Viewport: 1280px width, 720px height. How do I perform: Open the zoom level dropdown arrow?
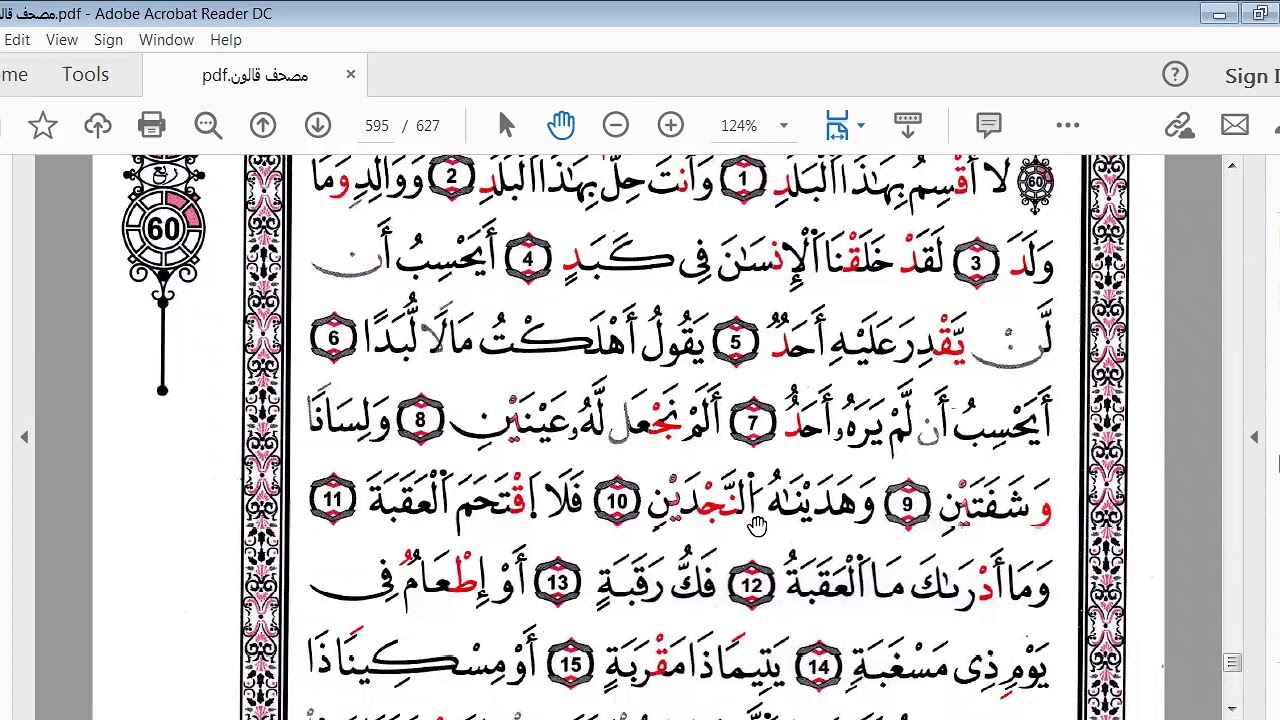(x=784, y=126)
